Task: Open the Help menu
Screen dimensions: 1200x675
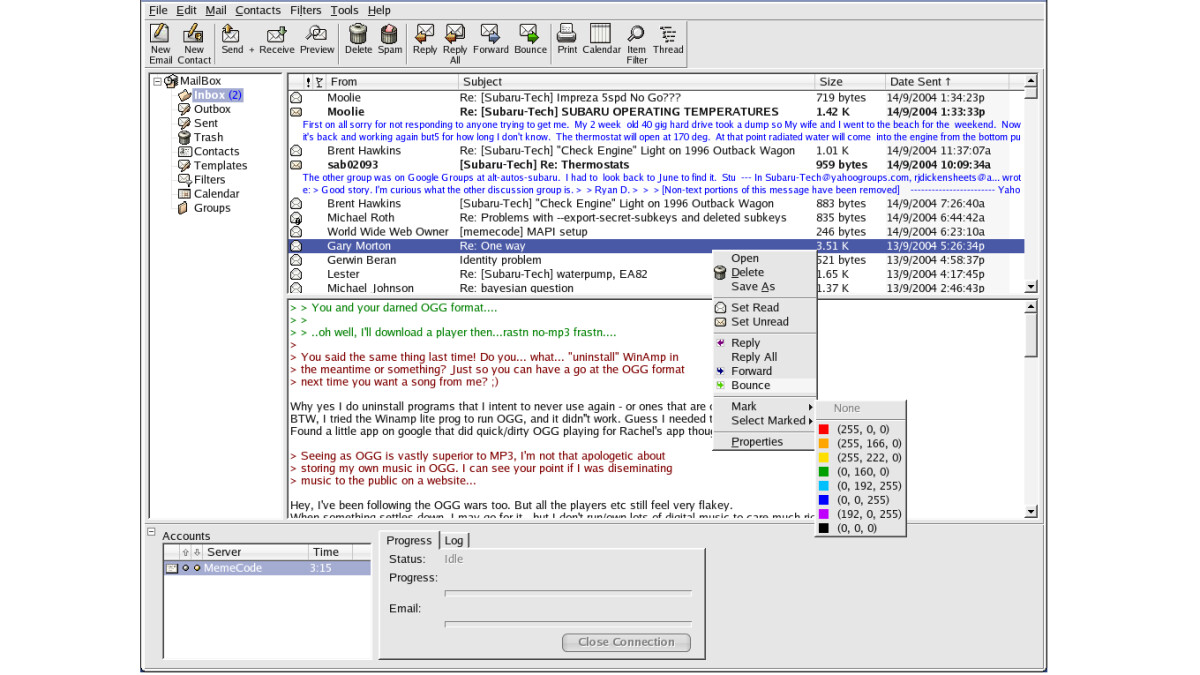Action: [379, 10]
